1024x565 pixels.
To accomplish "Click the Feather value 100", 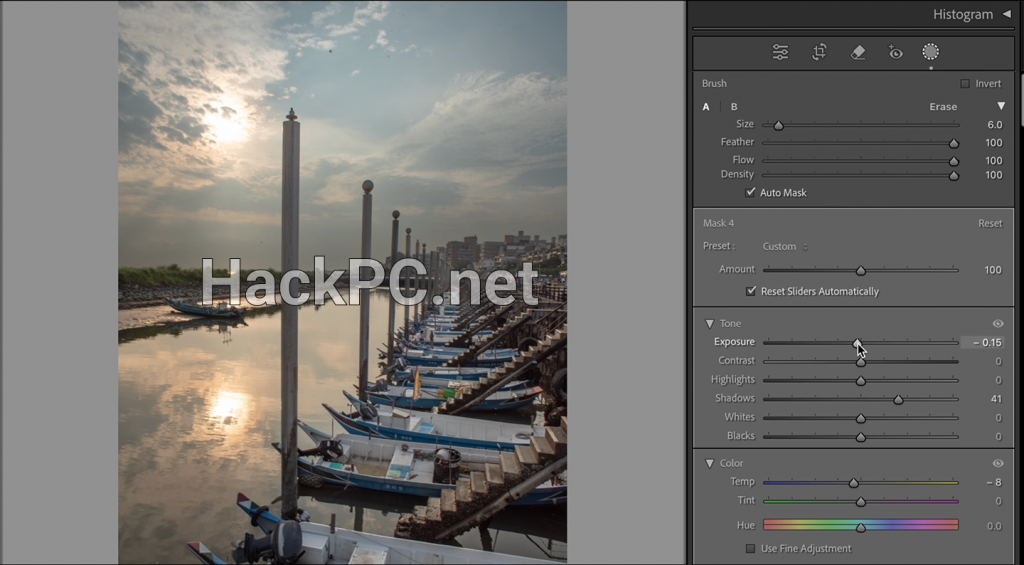I will 993,143.
